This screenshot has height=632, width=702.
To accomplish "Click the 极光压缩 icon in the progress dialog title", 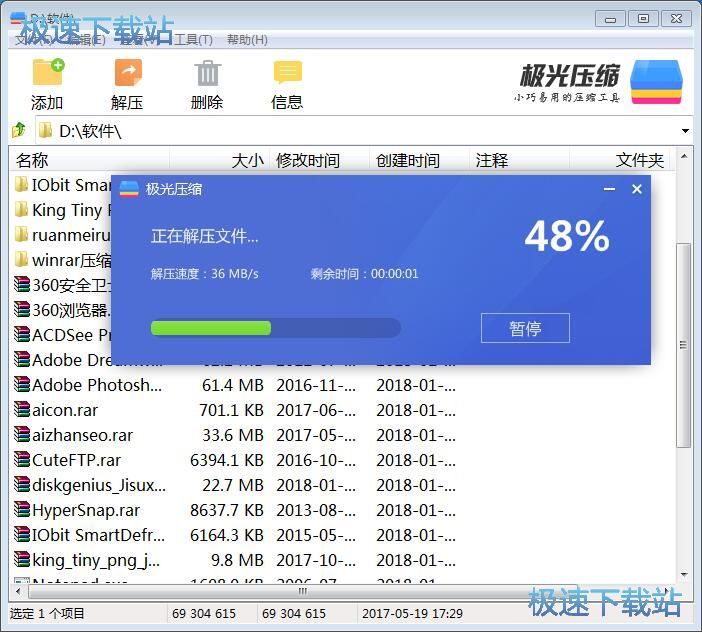I will point(129,189).
